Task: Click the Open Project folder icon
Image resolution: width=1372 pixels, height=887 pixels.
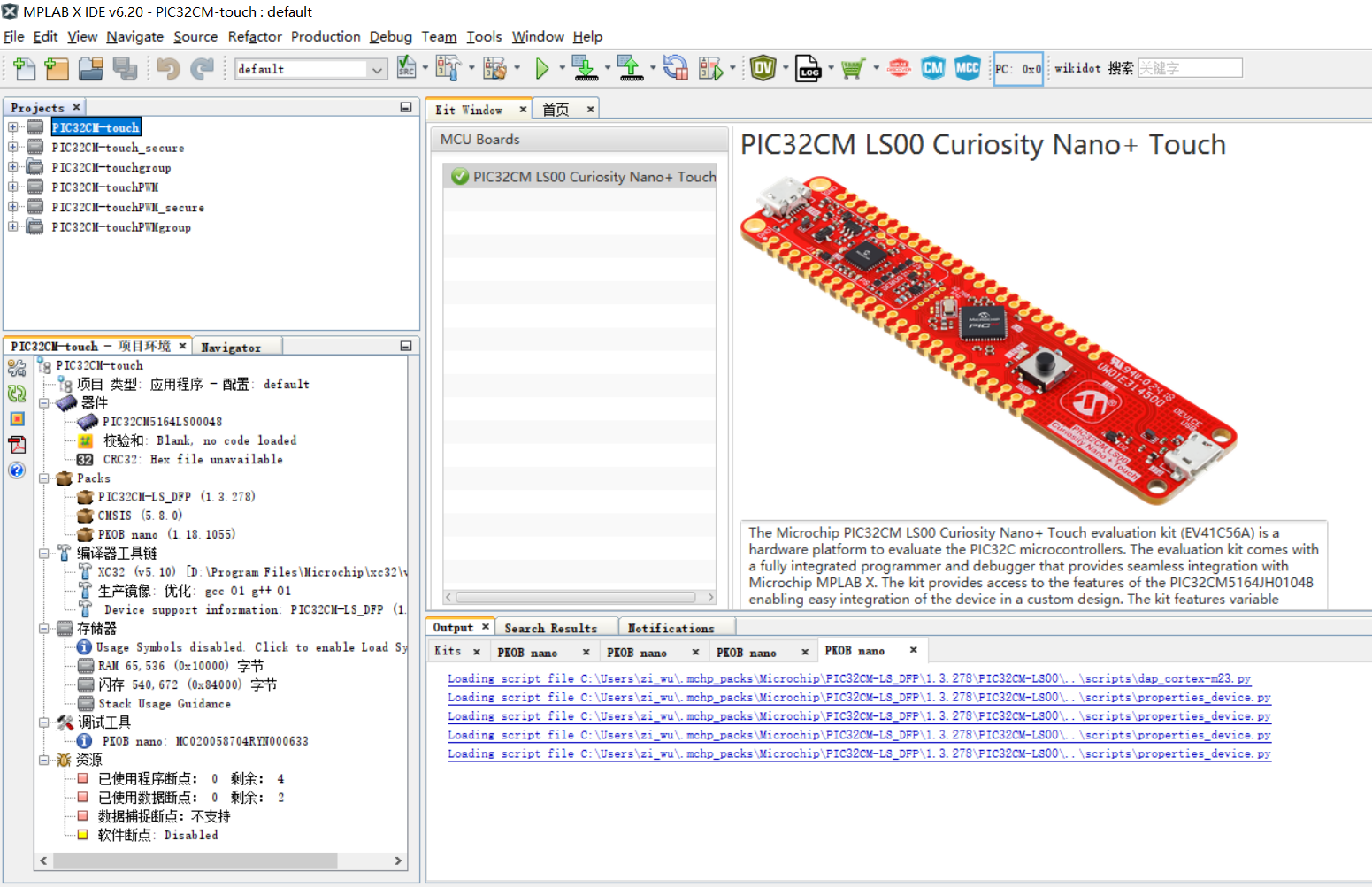Action: (x=90, y=68)
